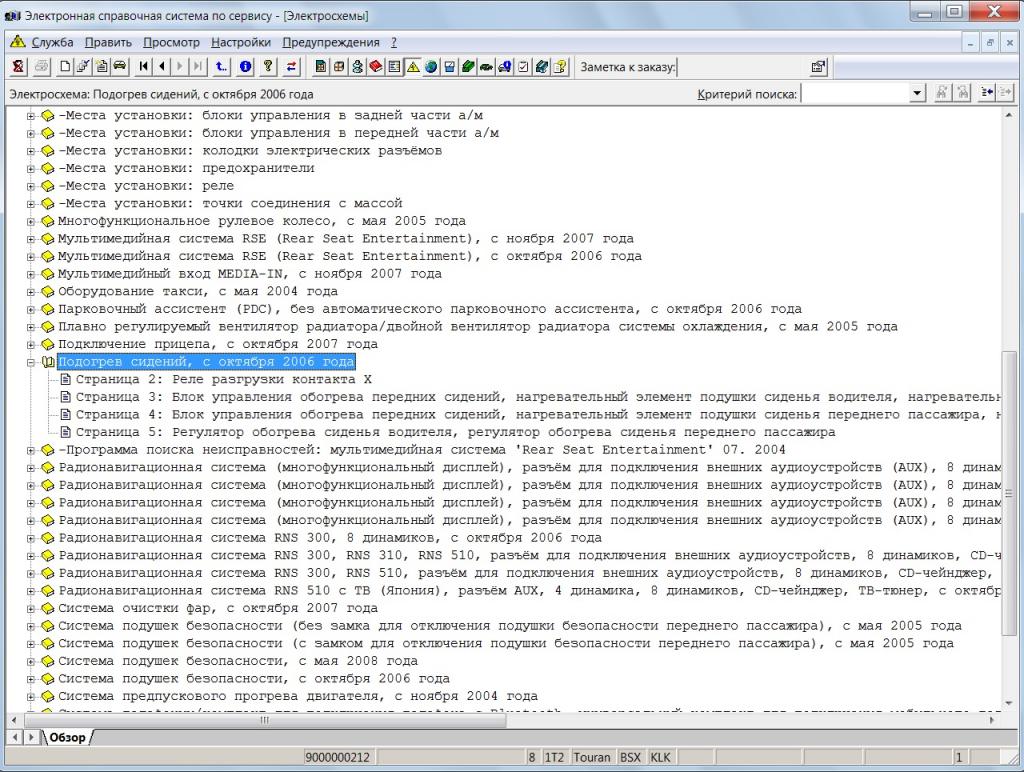The height and width of the screenshot is (772, 1024).
Task: Expand 'Места установки: предохранители' node
Action: coord(31,169)
